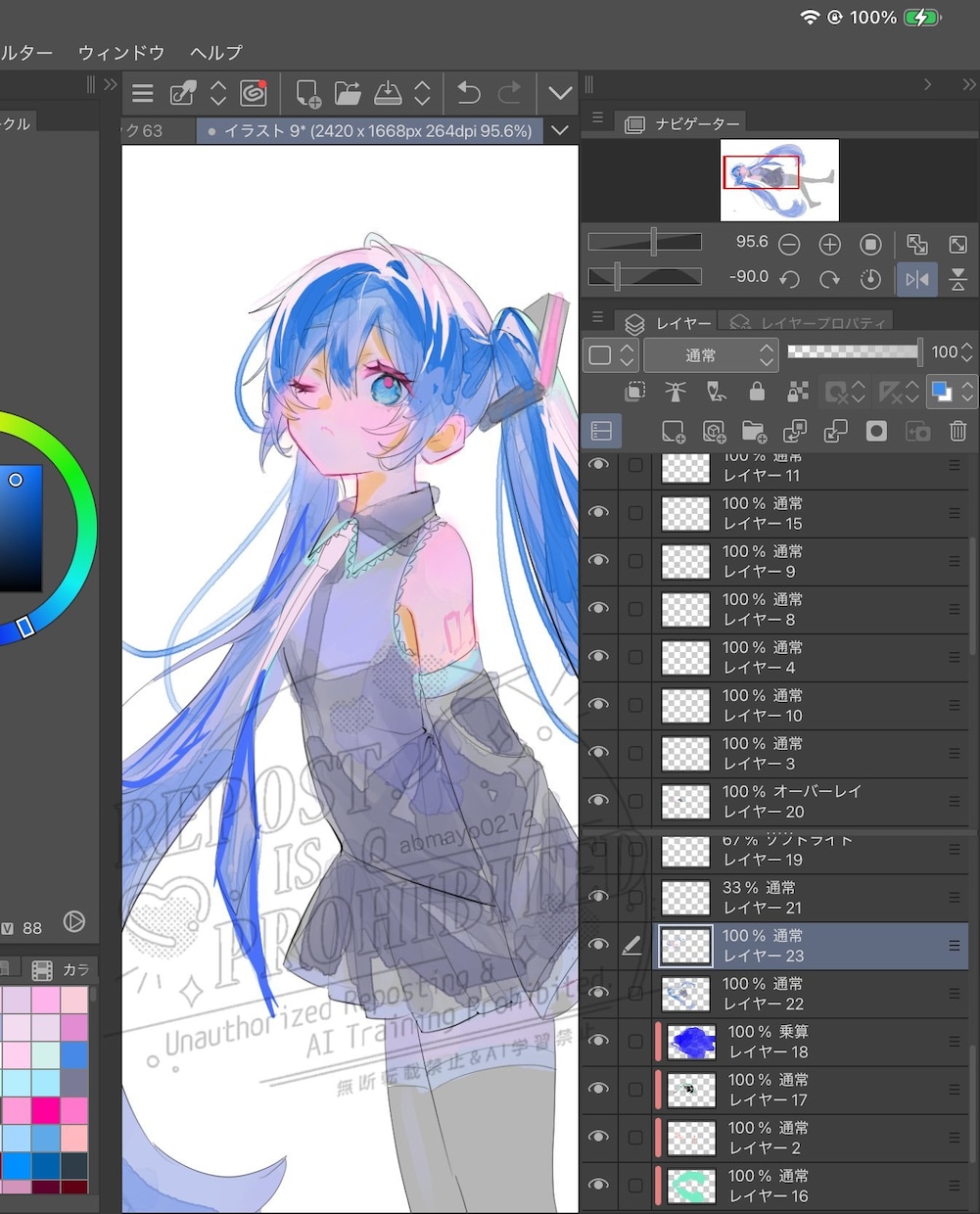Hide layer レイヤー 15

point(598,512)
